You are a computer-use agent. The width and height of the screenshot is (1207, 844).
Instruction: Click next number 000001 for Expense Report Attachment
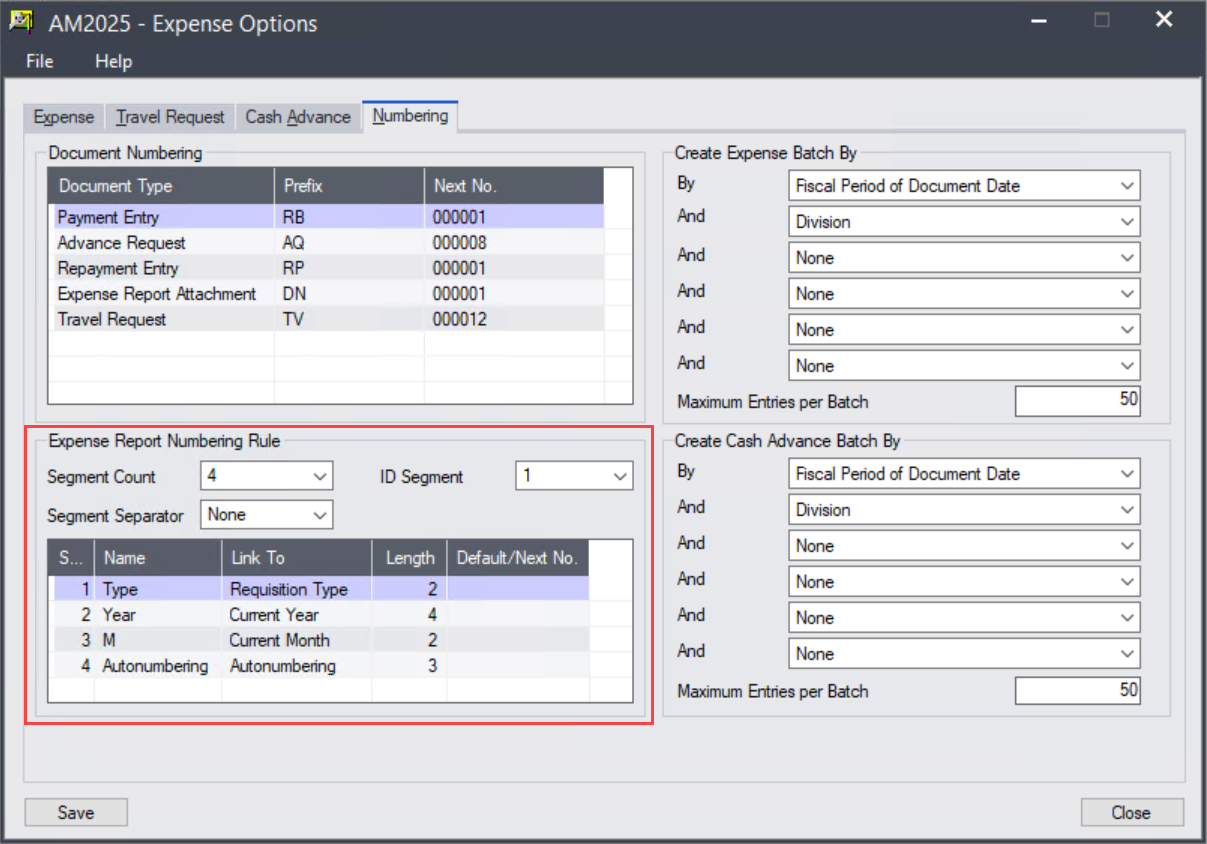514,294
